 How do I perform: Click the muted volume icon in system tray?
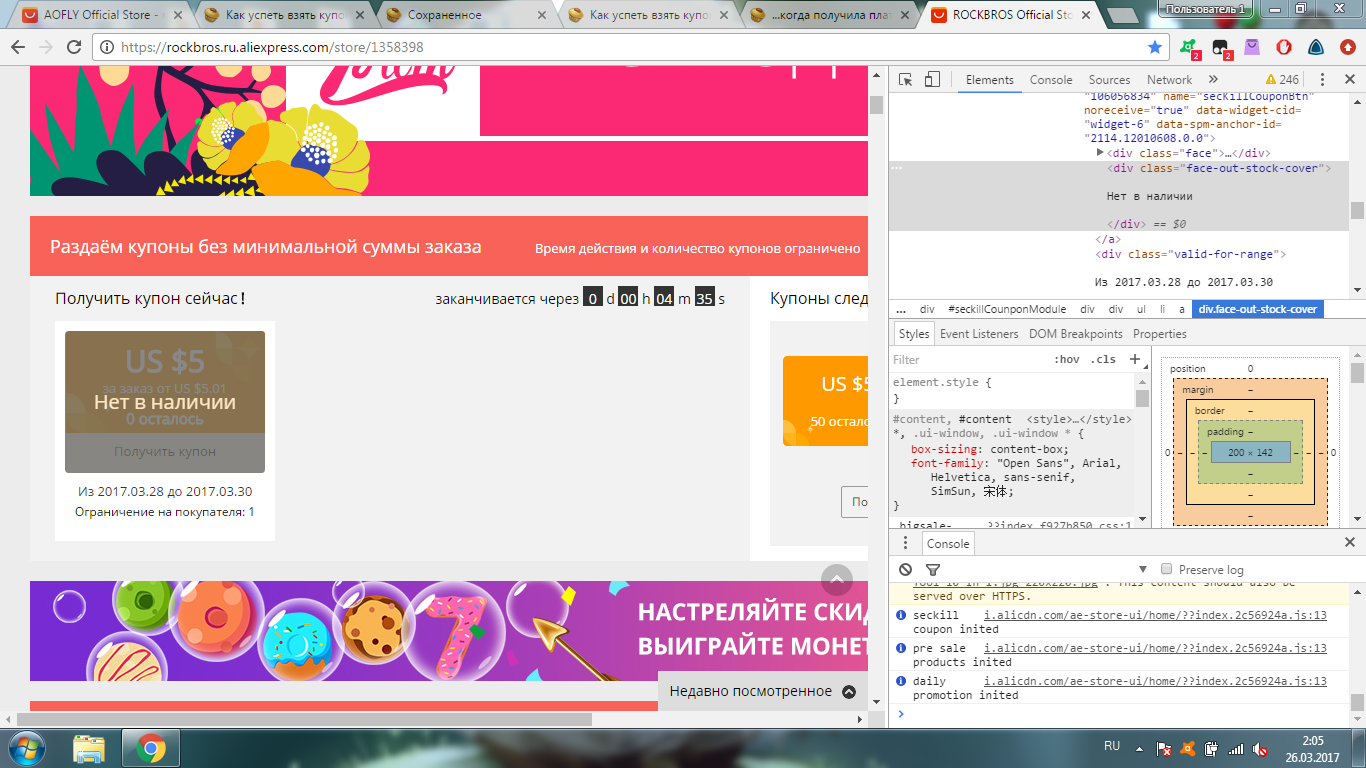[1261, 748]
